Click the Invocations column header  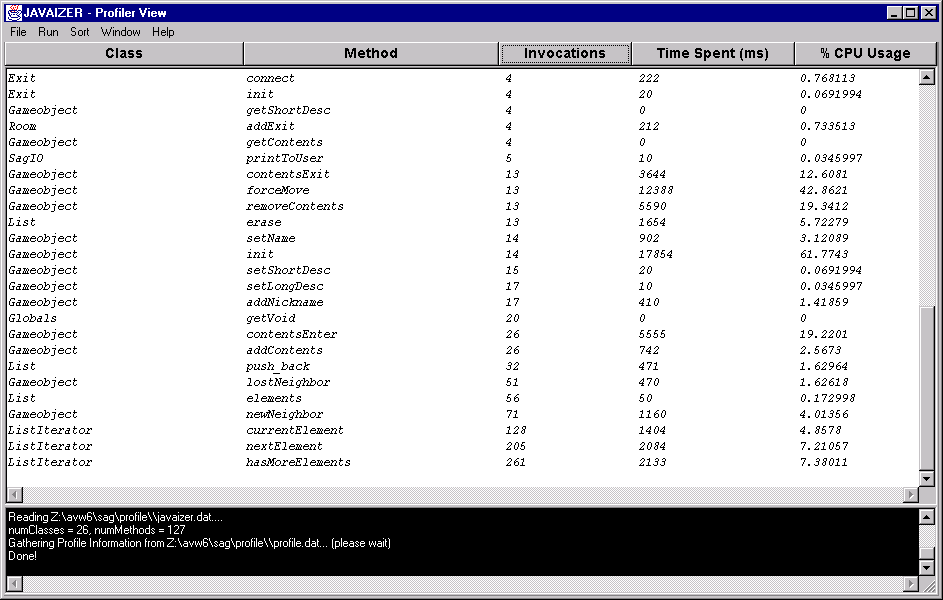point(565,54)
